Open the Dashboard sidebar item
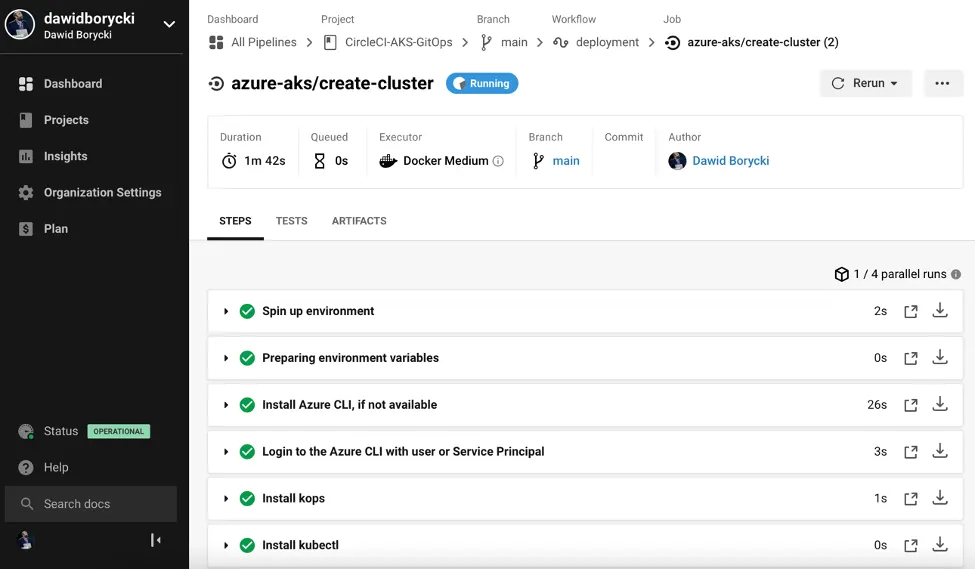The height and width of the screenshot is (570, 977). point(72,83)
